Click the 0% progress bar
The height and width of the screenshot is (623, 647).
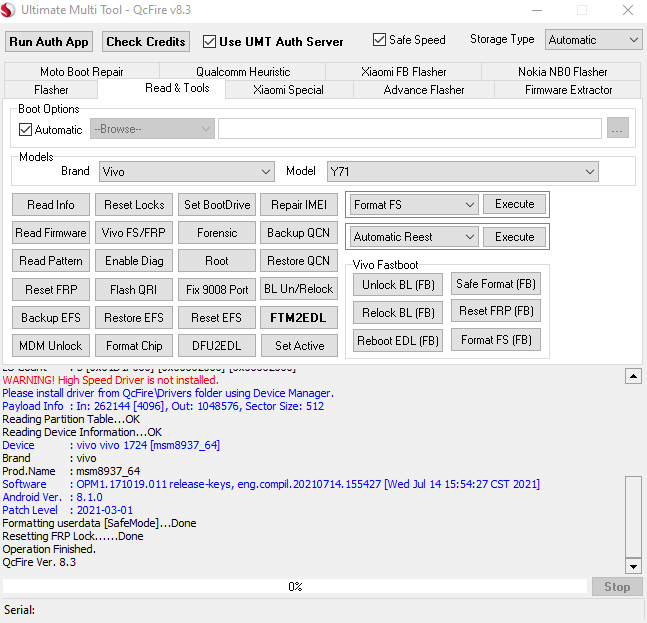click(295, 587)
